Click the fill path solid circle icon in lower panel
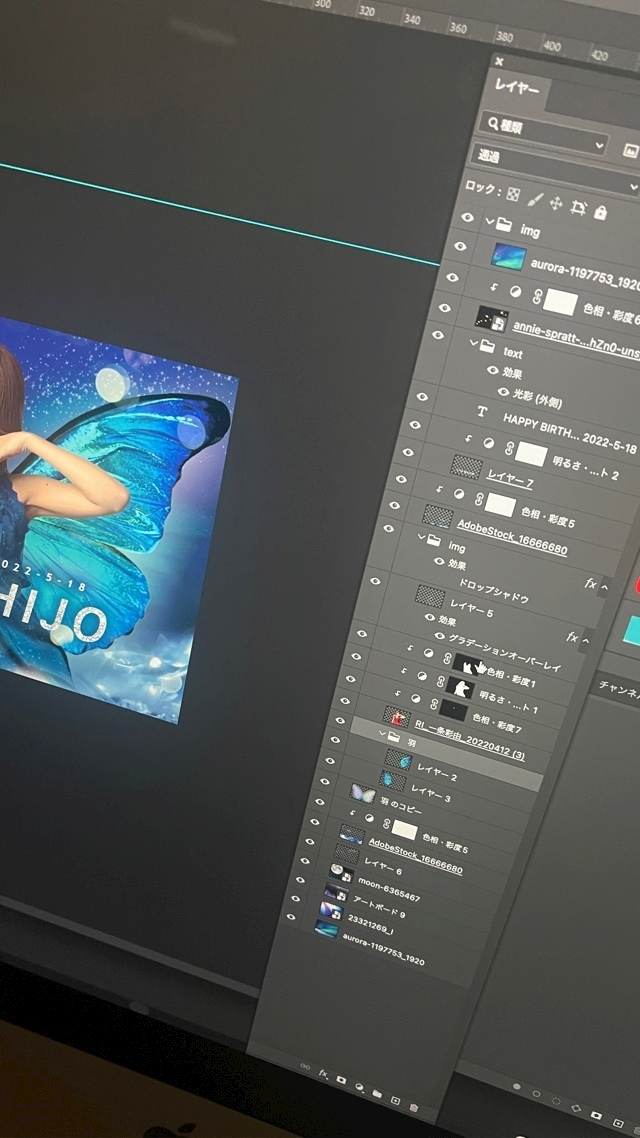Screen dimensions: 640x1138 pyautogui.click(x=517, y=1086)
